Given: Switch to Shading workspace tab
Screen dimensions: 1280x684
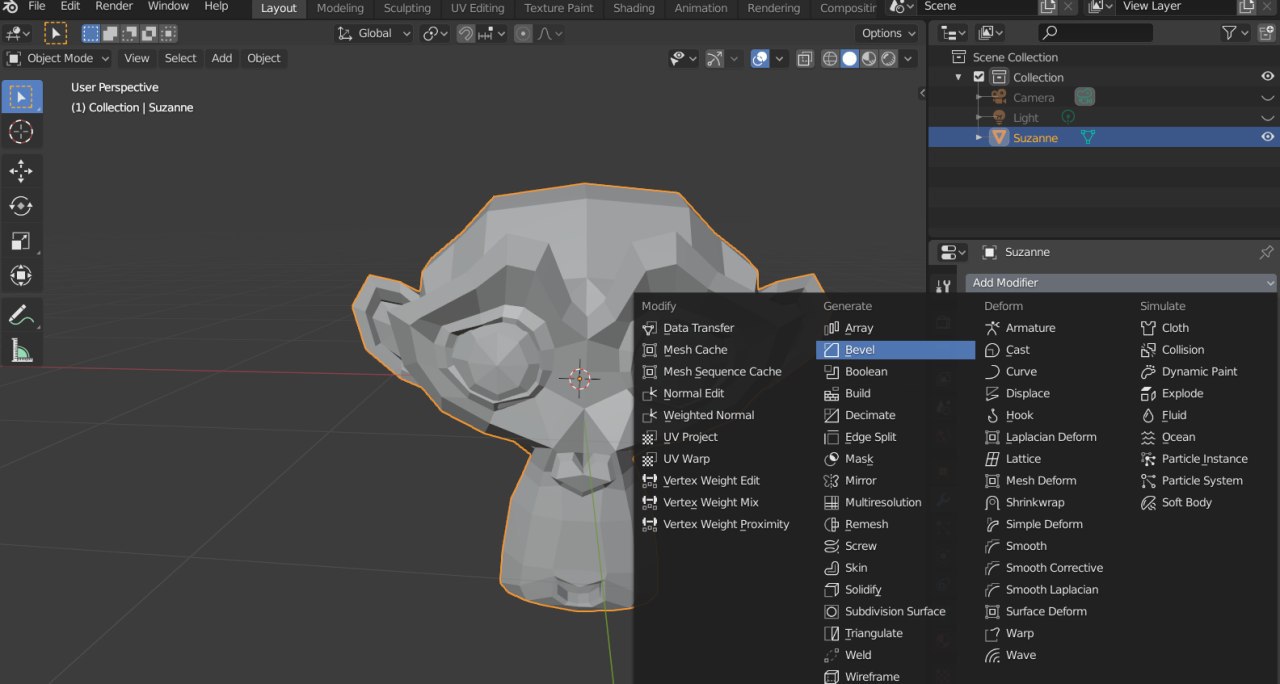Looking at the screenshot, I should [634, 8].
